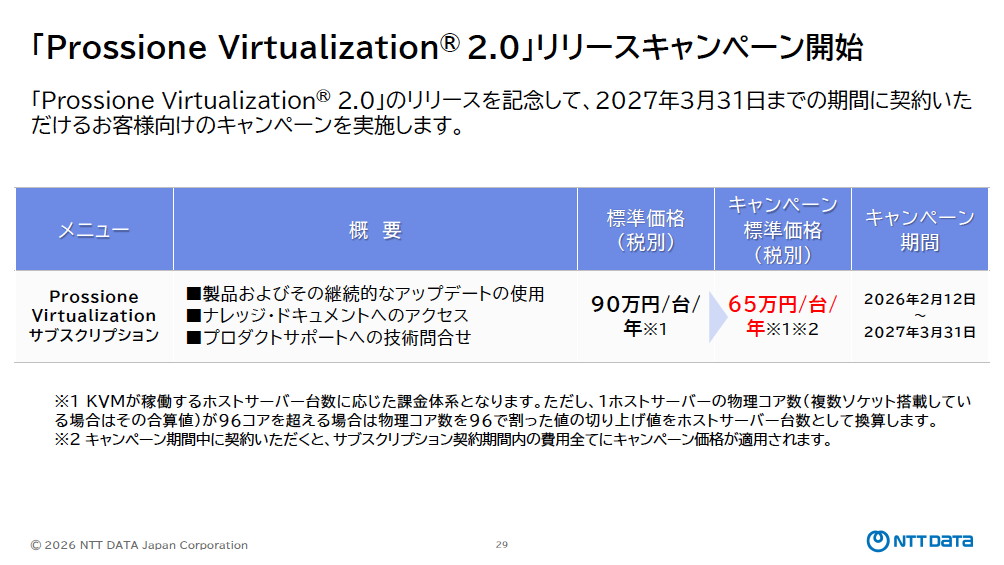Click the '2026年2月12日' start date
This screenshot has width=1004, height=565.
(920, 299)
